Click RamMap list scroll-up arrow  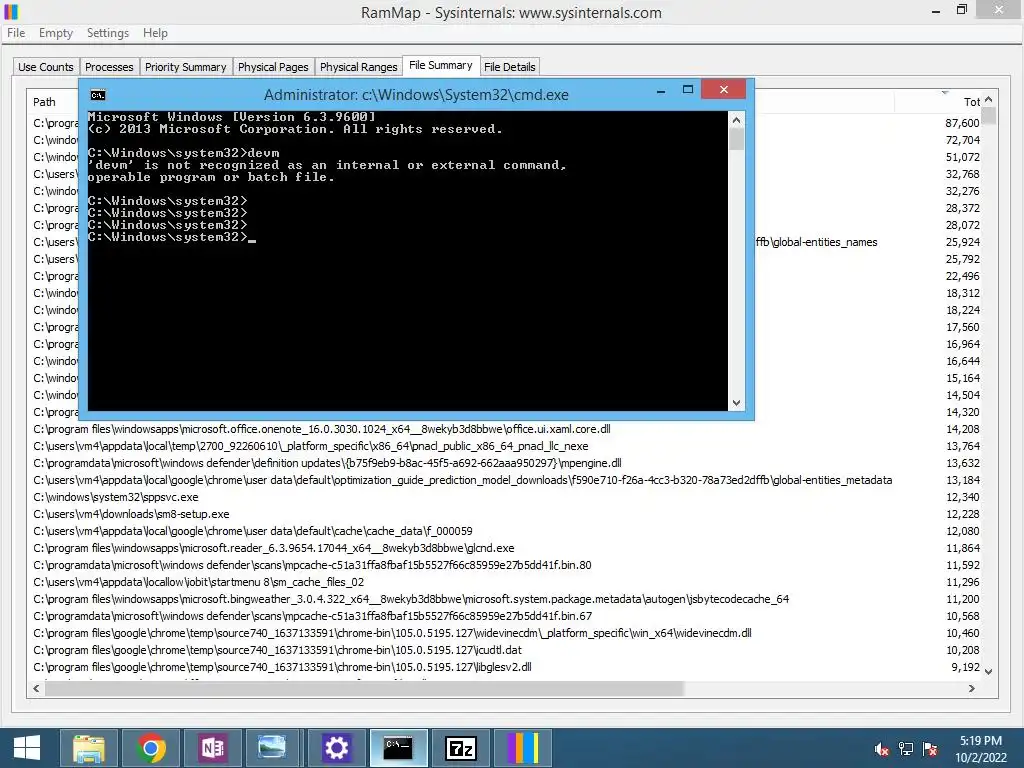click(x=989, y=99)
